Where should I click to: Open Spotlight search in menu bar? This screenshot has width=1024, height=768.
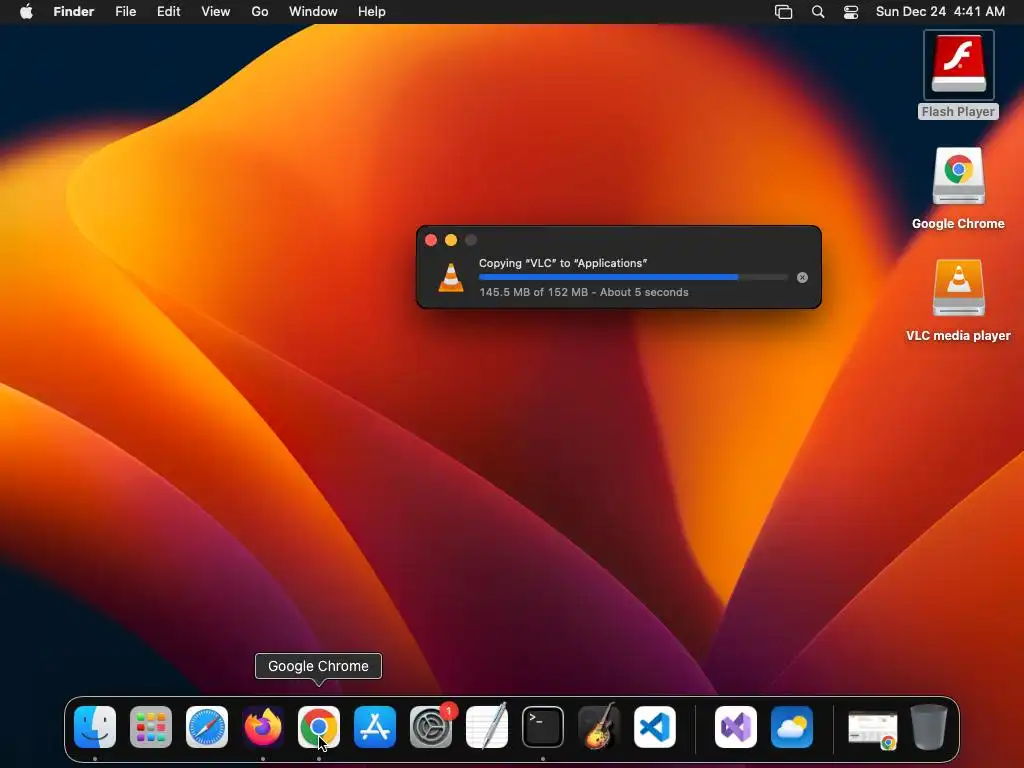[818, 12]
